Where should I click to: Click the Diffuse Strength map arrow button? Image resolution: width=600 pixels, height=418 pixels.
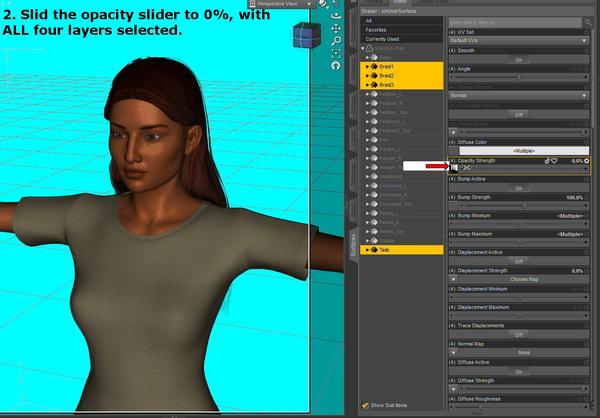[x=453, y=389]
